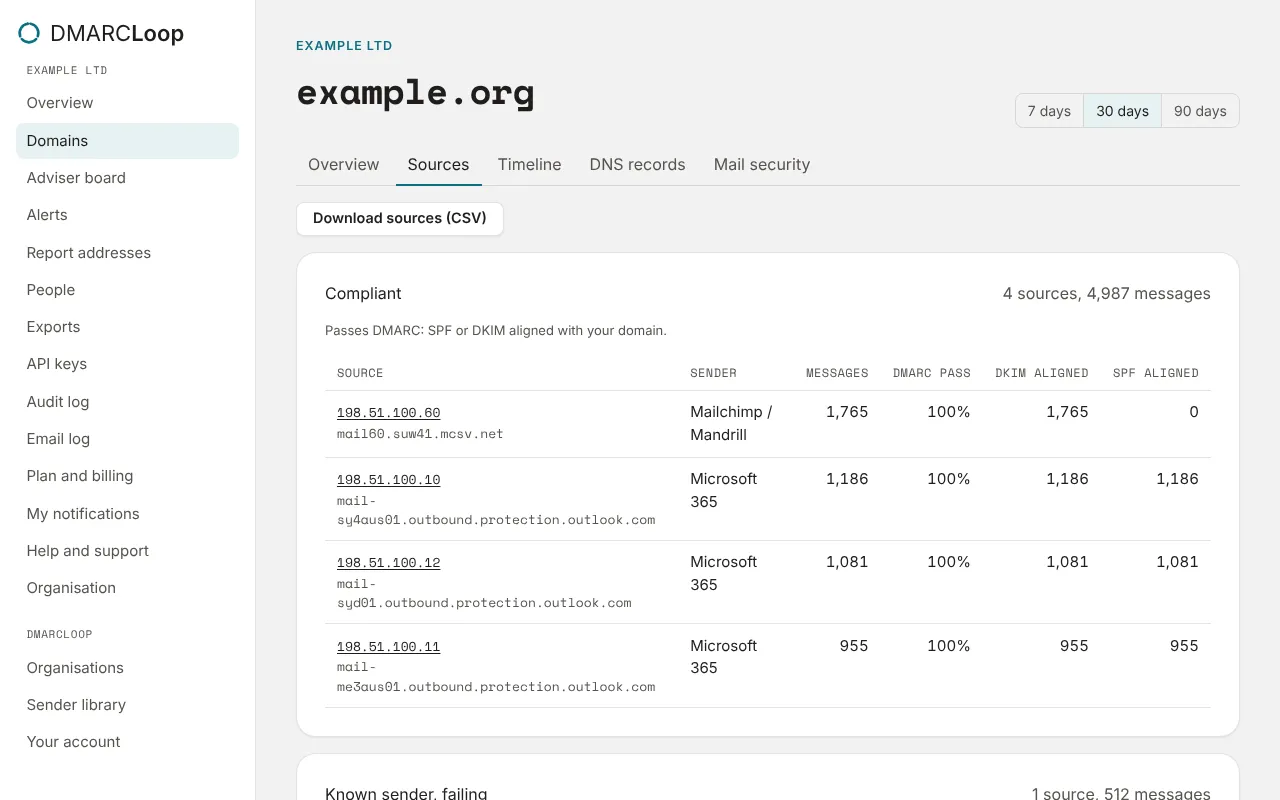The image size is (1280, 800).
Task: Open My notifications
Action: click(127, 514)
